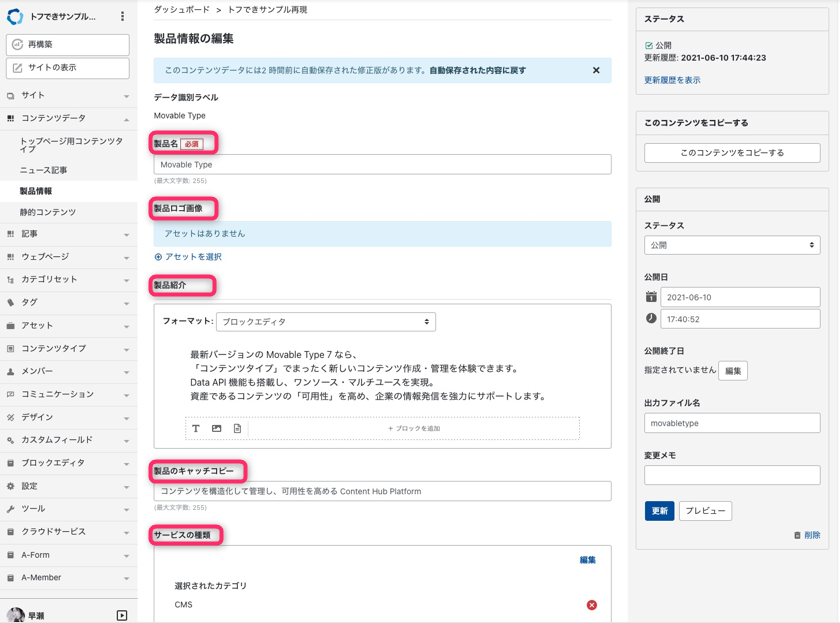This screenshot has height=623, width=840.
Task: Click the クラウドサービス sidebar icon
Action: pyautogui.click(x=10, y=532)
